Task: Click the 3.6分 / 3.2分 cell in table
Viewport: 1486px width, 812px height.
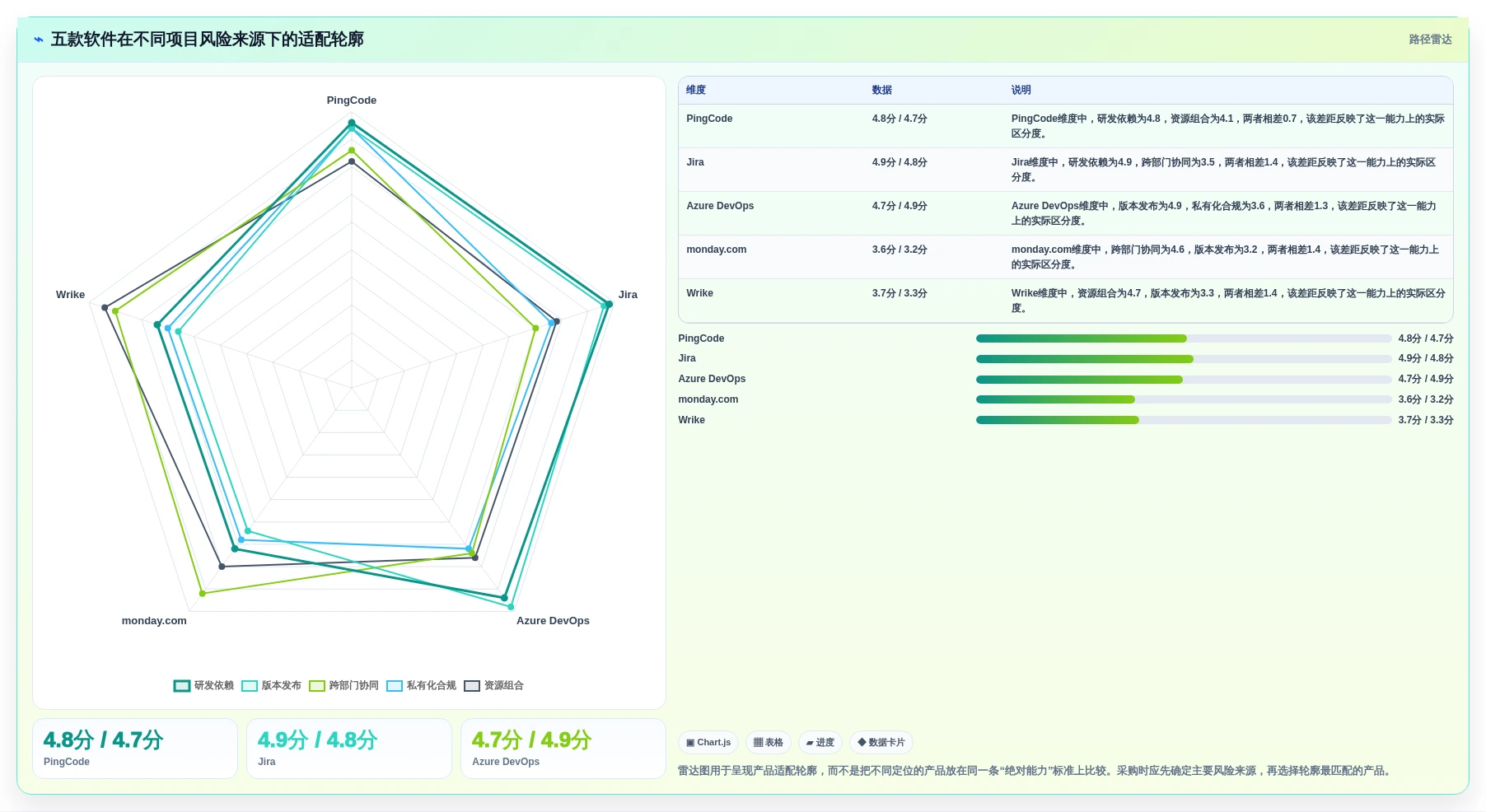Action: pos(900,250)
